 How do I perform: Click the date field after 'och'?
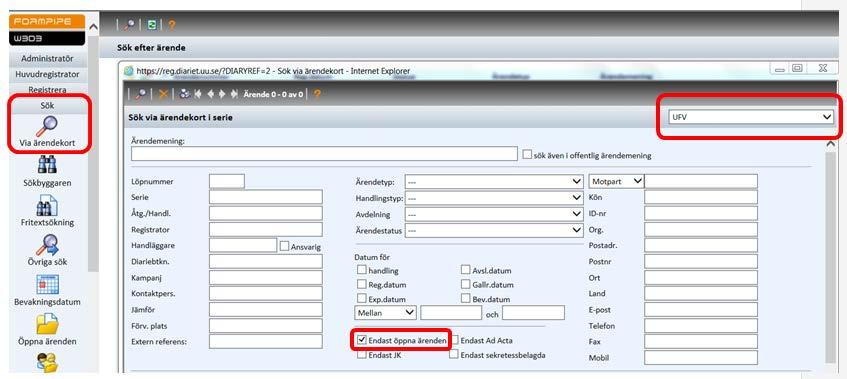pos(533,312)
